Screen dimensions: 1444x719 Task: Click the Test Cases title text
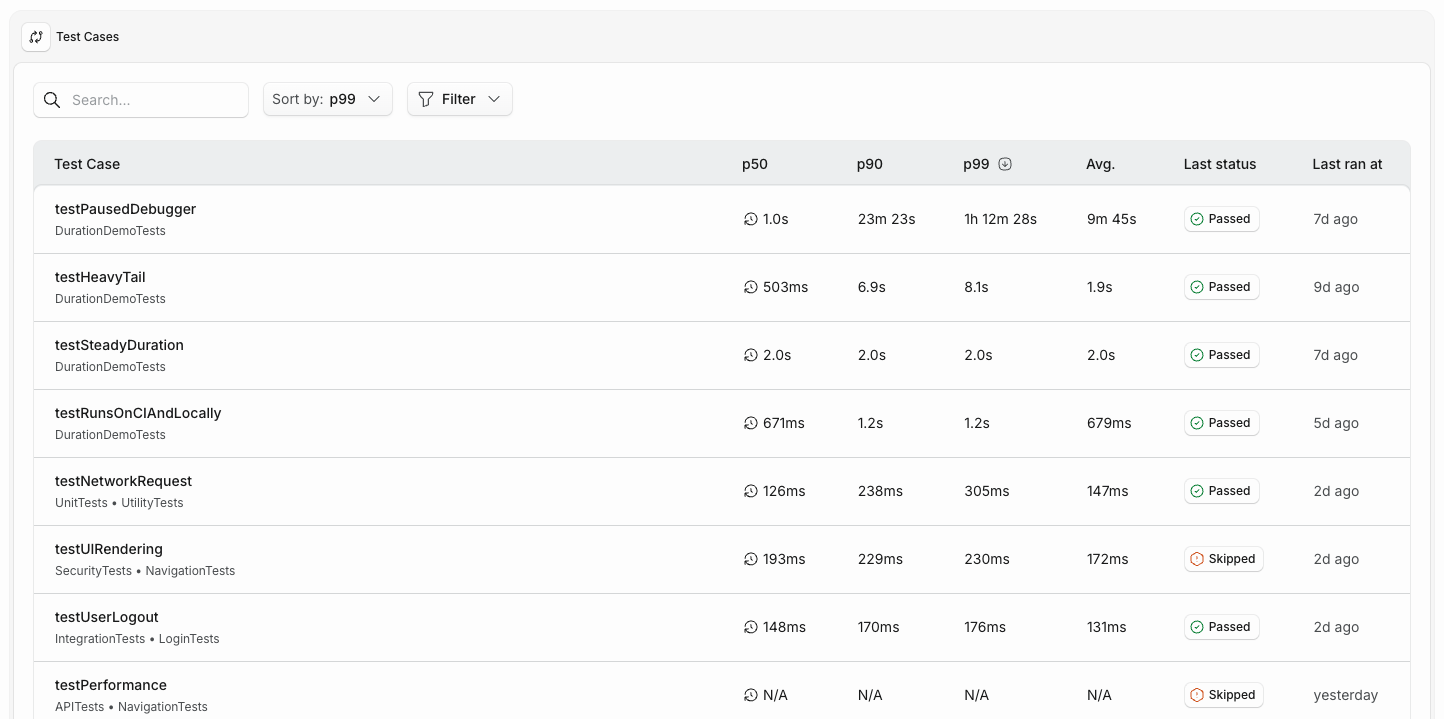88,37
